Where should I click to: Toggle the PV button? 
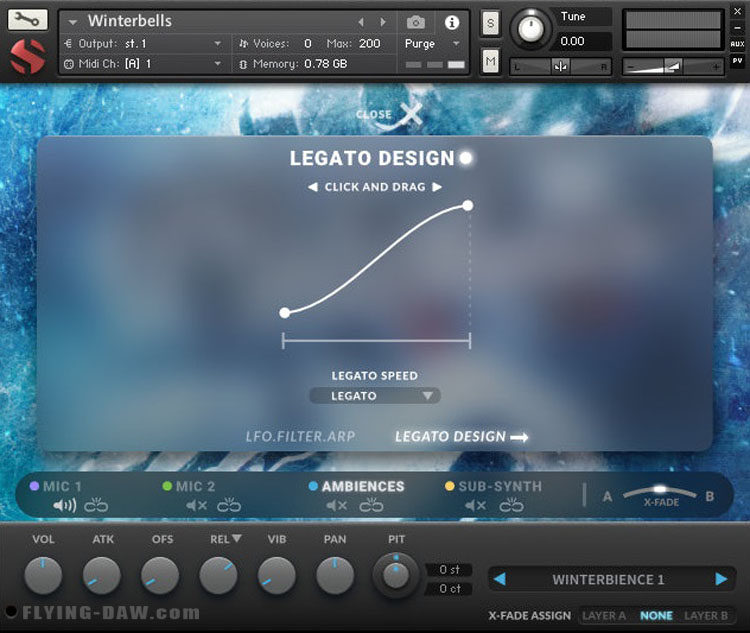[x=737, y=61]
